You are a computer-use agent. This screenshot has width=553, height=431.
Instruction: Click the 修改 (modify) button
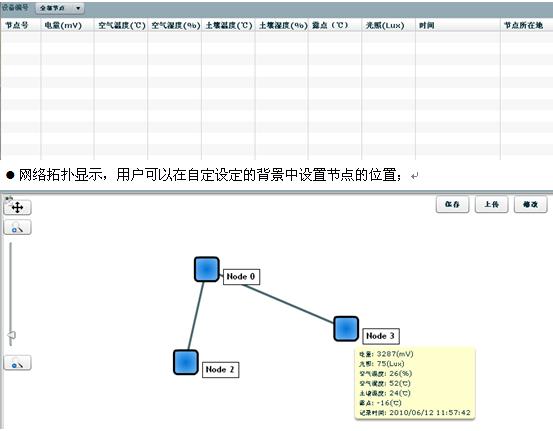[x=531, y=205]
